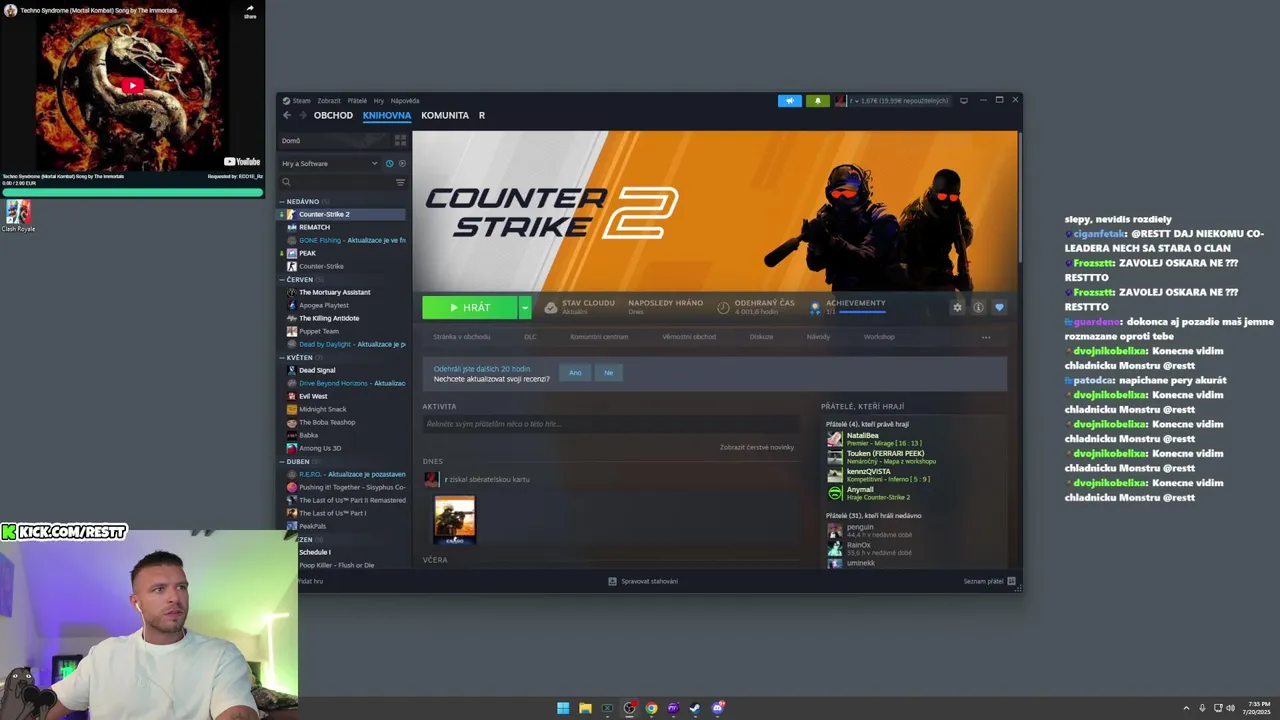Open the Hry menu

(379, 101)
